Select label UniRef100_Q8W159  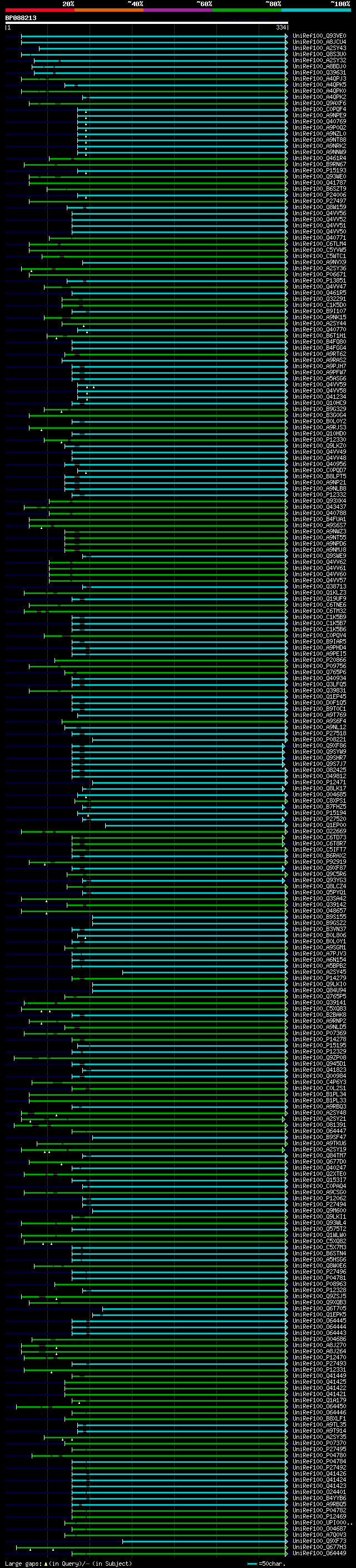pos(319,207)
